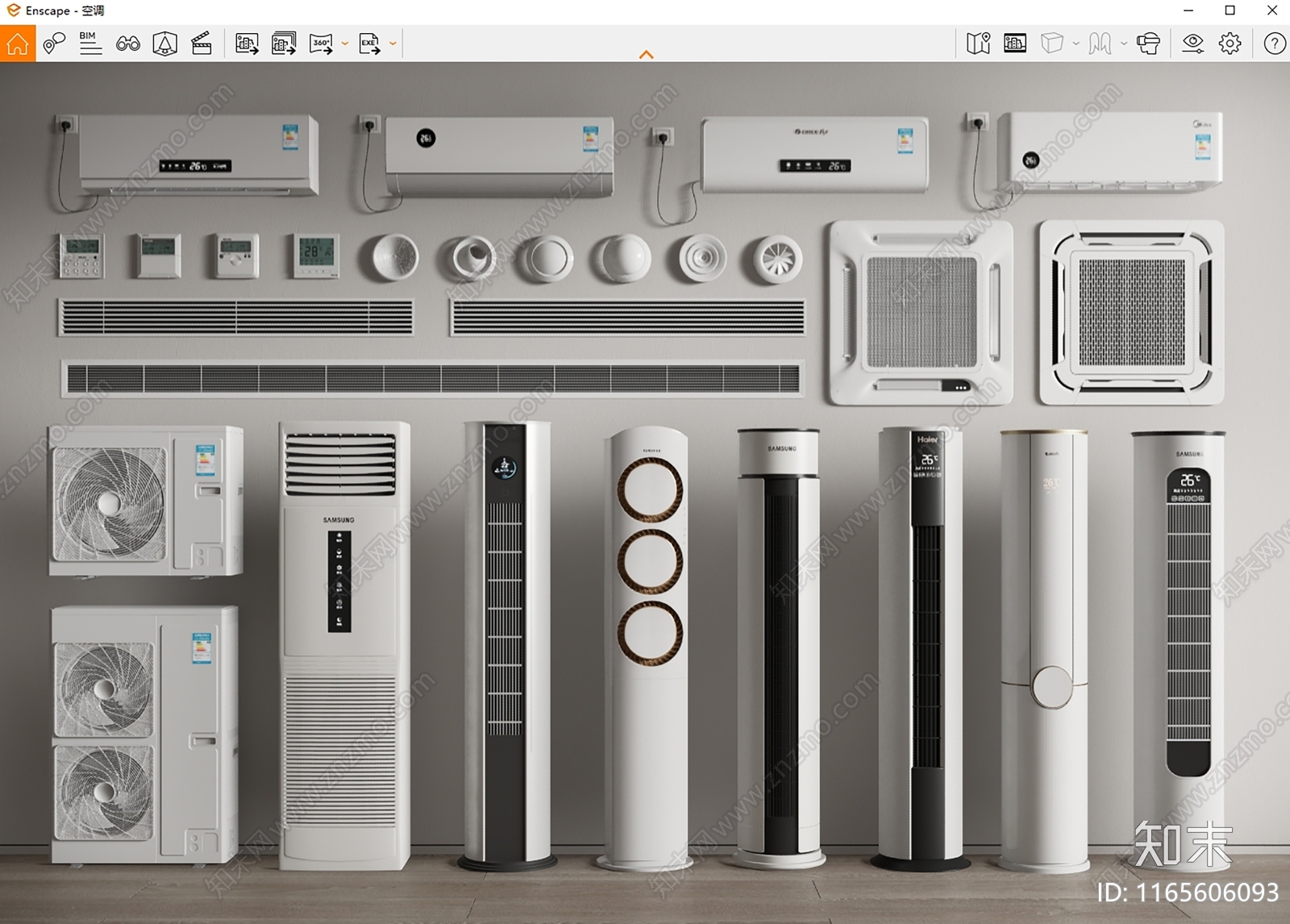Screen dimensions: 1290x924
Task: Export a 360° panorama
Action: tap(321, 44)
